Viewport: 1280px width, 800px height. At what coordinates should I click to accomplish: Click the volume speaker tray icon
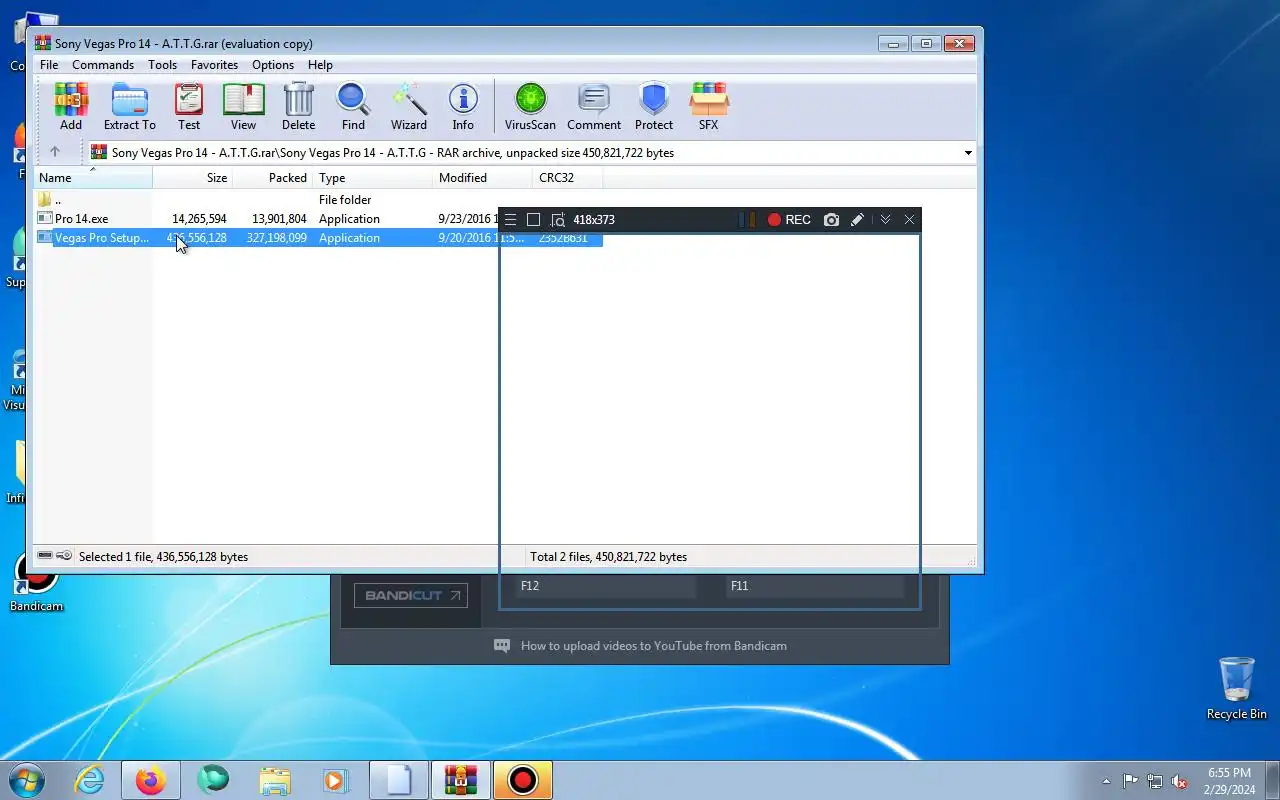click(x=1180, y=781)
